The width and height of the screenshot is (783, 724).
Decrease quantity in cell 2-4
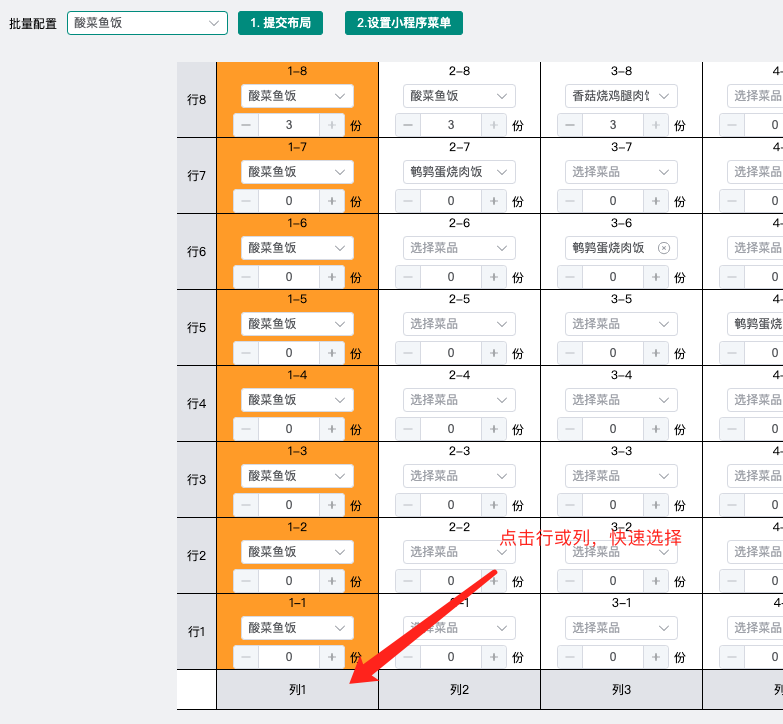click(408, 428)
